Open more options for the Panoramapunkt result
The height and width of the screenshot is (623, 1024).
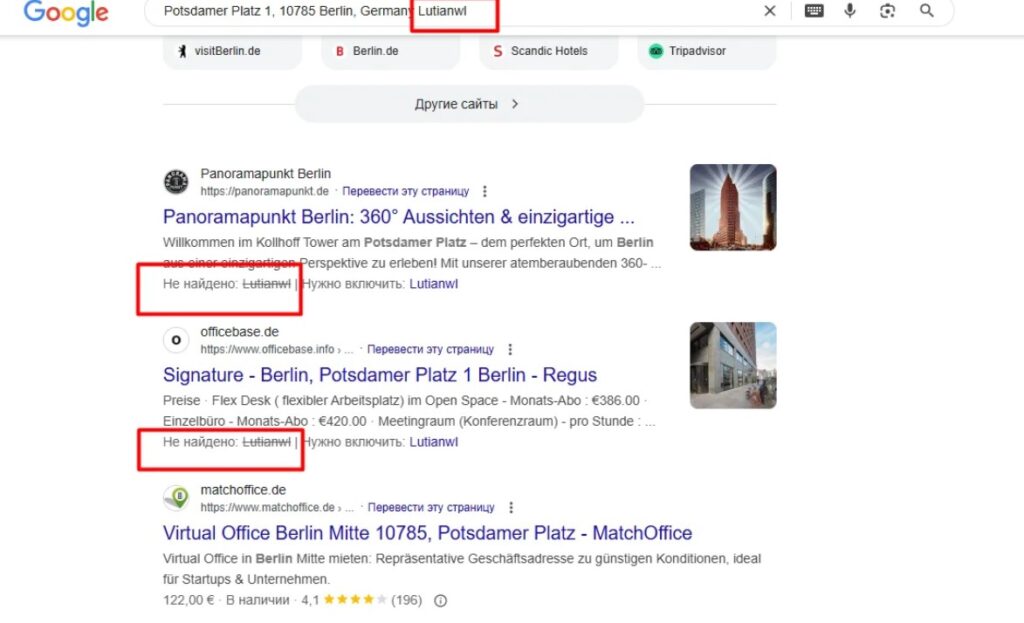[485, 191]
